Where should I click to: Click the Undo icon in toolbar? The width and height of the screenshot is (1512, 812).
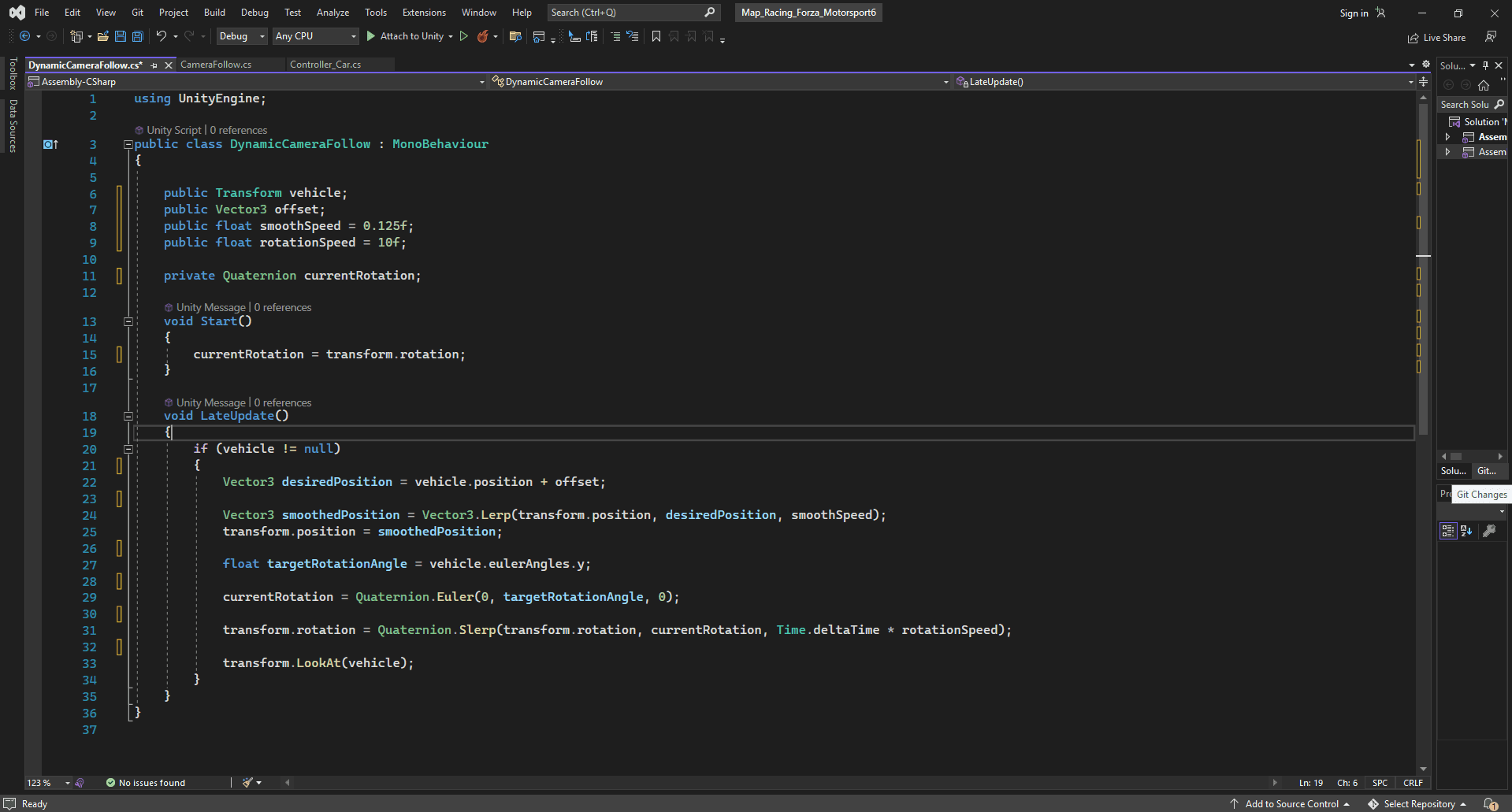click(161, 36)
